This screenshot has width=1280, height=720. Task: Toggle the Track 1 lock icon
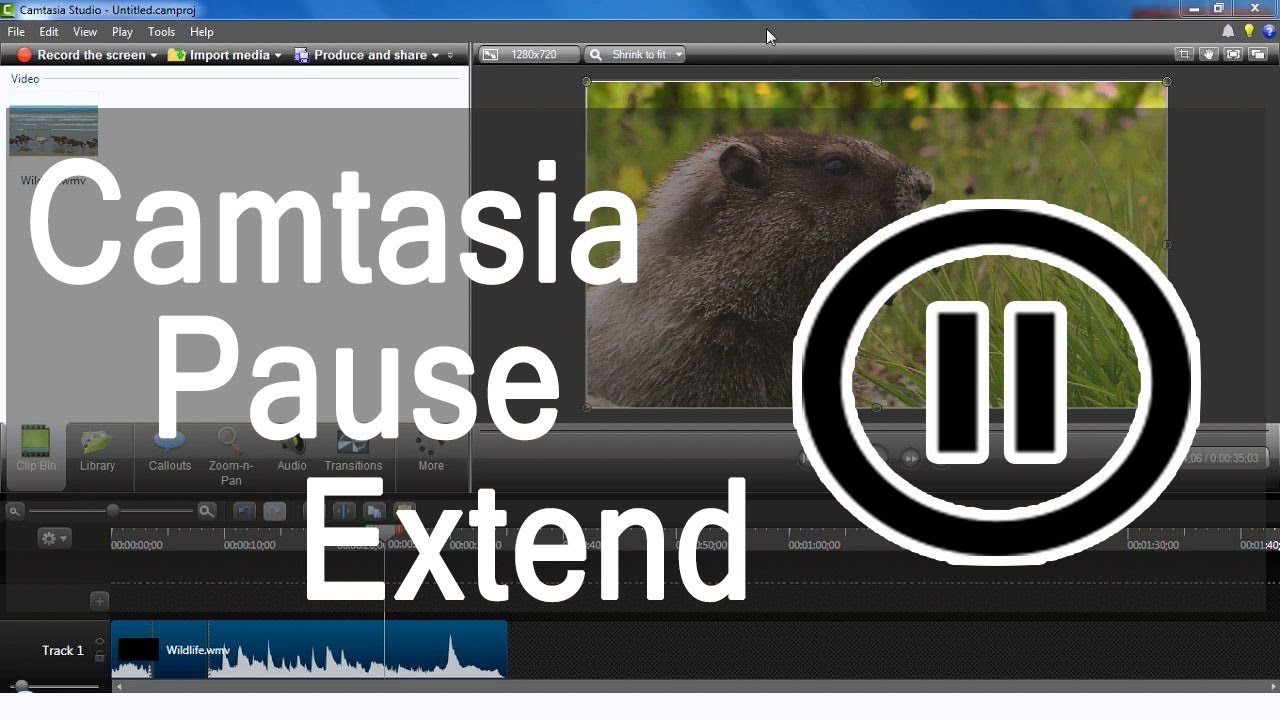click(x=99, y=656)
